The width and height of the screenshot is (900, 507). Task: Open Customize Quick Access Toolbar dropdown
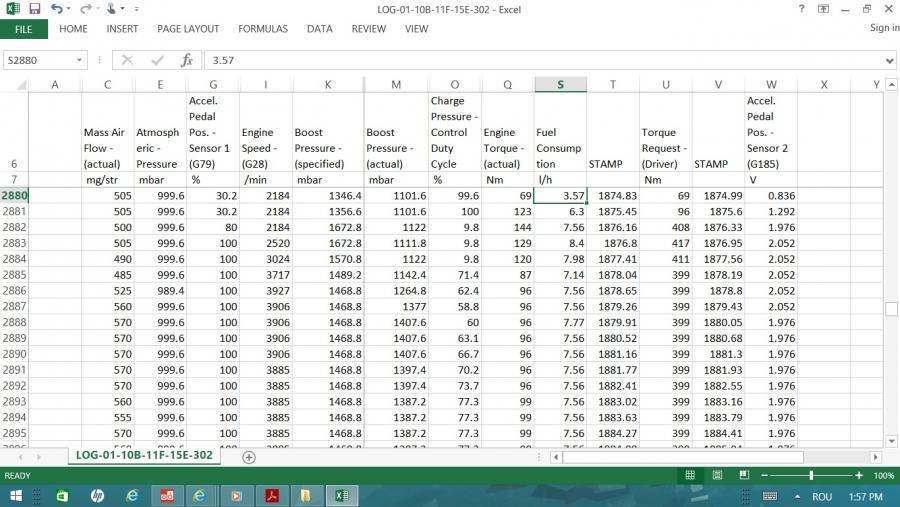[136, 9]
